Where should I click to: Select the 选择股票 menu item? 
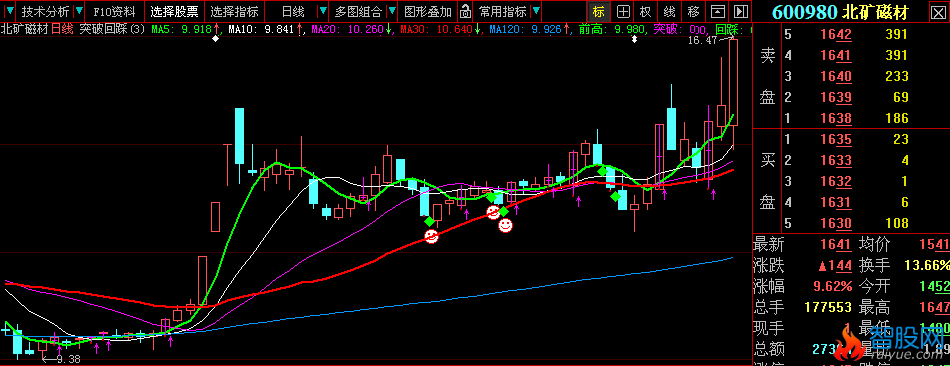(174, 11)
